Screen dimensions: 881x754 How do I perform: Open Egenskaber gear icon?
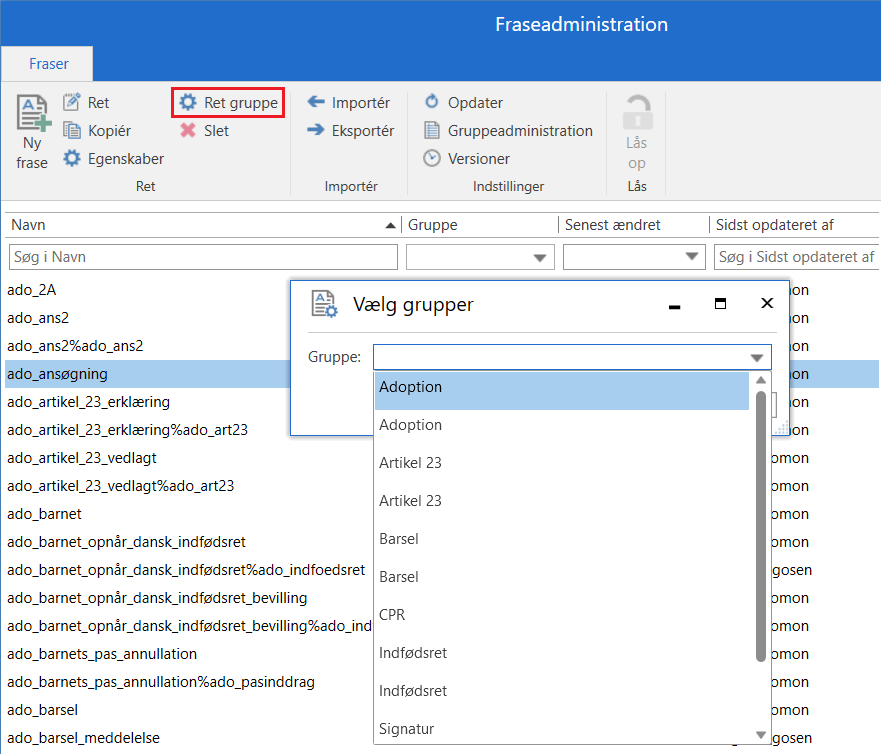(72, 159)
